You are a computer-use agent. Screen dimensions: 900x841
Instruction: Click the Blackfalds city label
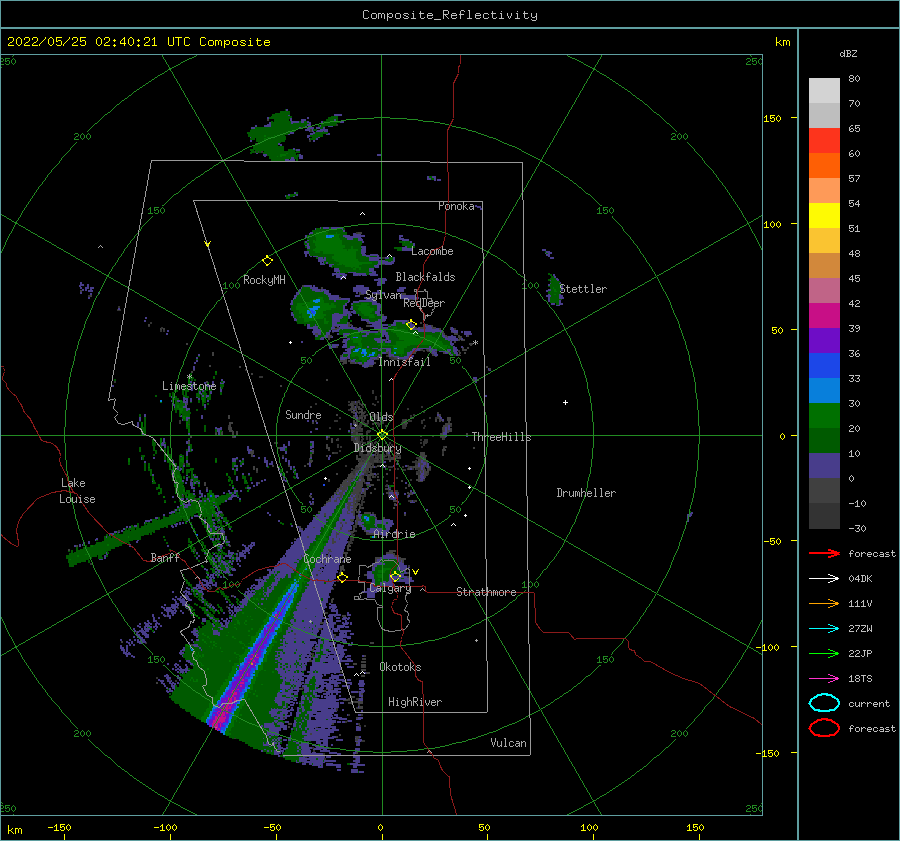[425, 277]
